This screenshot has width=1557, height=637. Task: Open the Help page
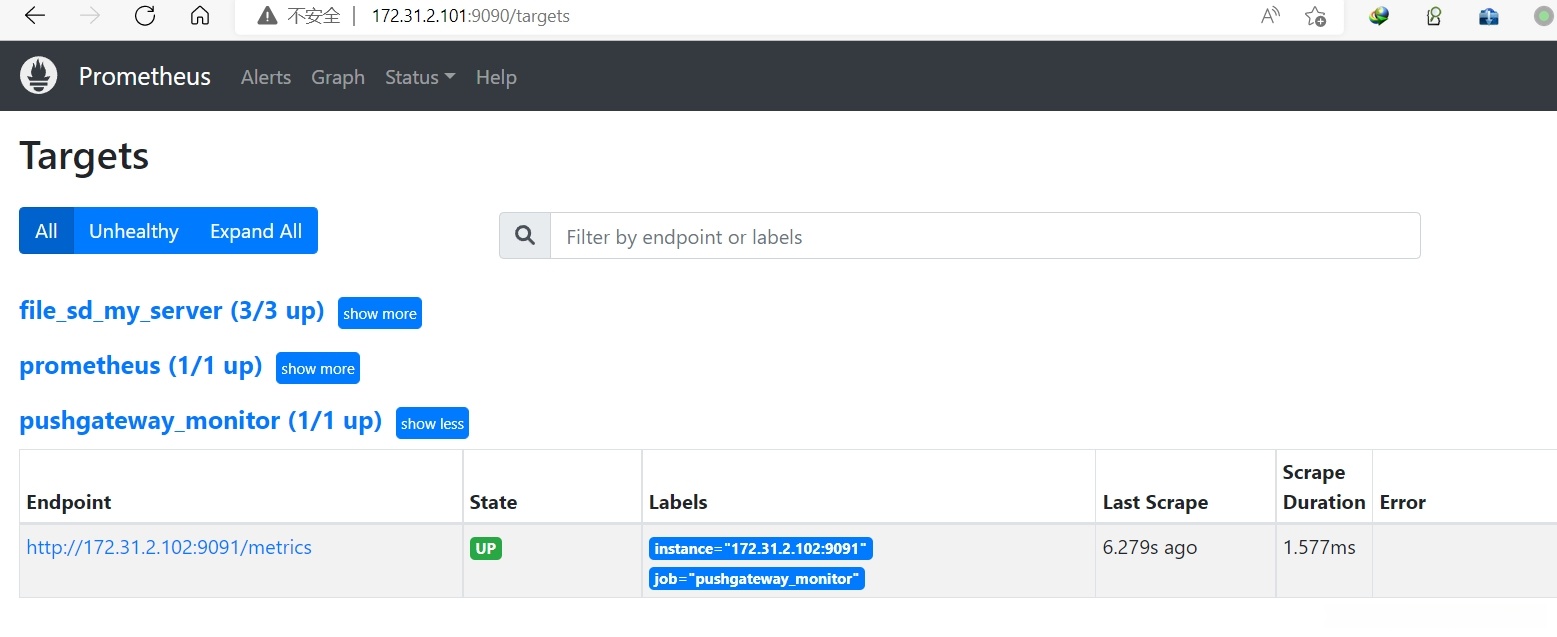pyautogui.click(x=496, y=77)
